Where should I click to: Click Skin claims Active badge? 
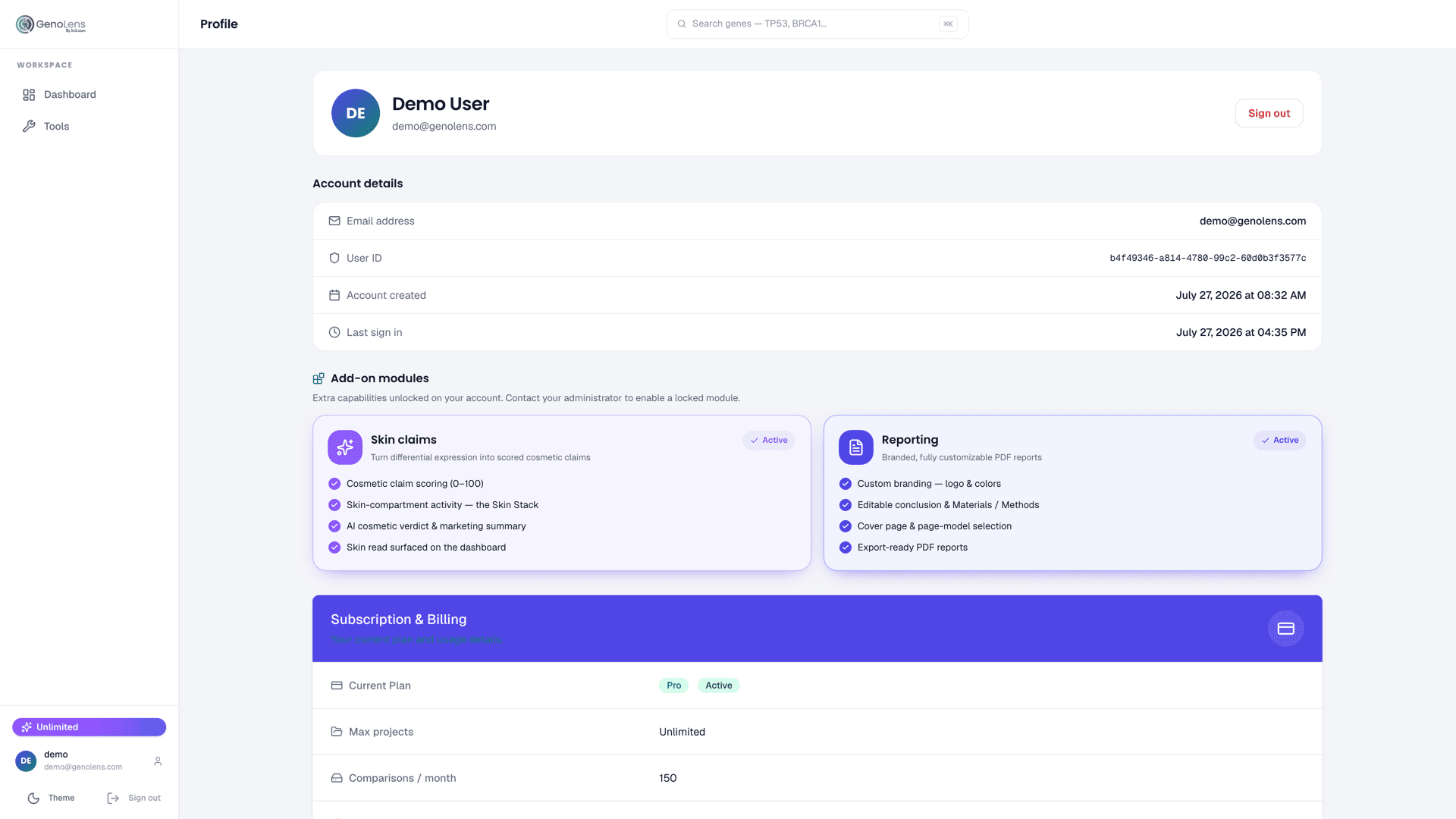point(769,441)
